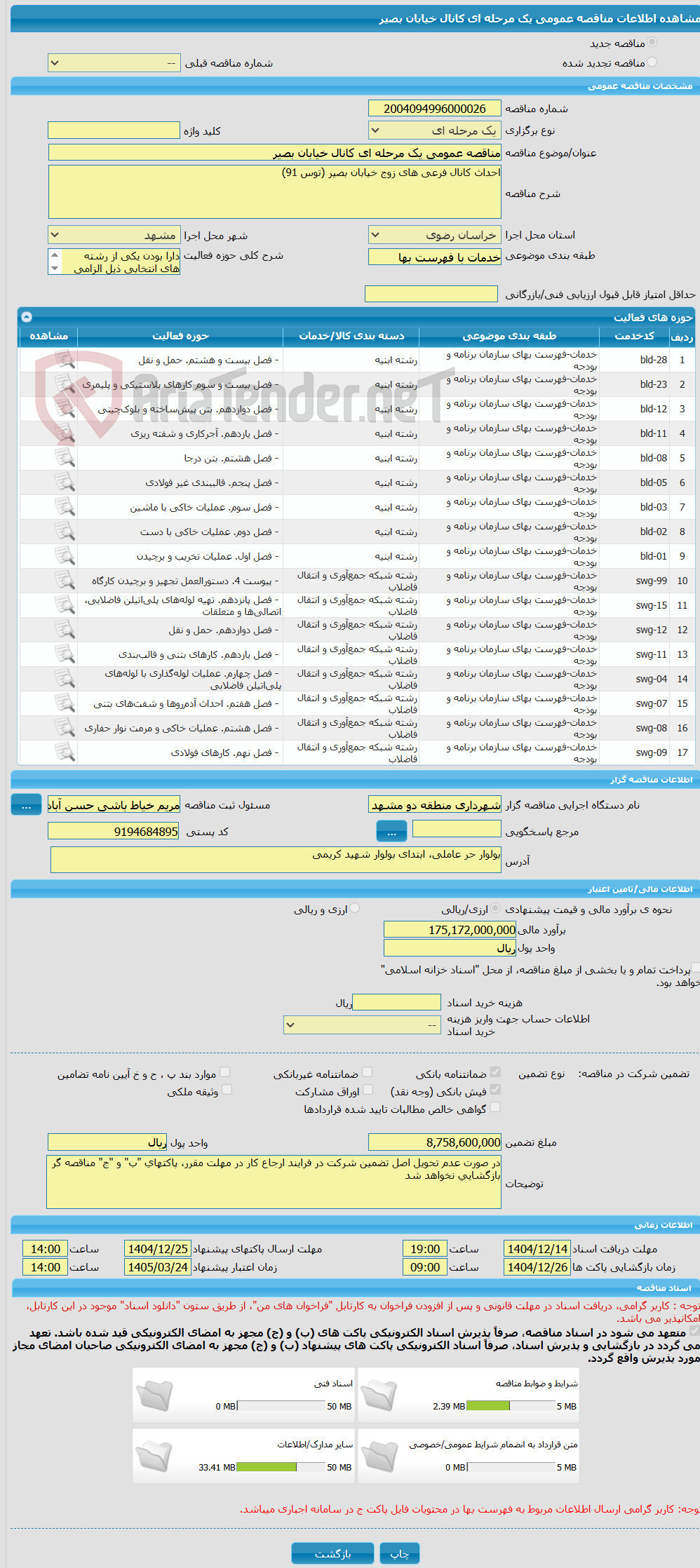Sort by مشاهده column header
This screenshot has width=700, height=1568.
48,336
